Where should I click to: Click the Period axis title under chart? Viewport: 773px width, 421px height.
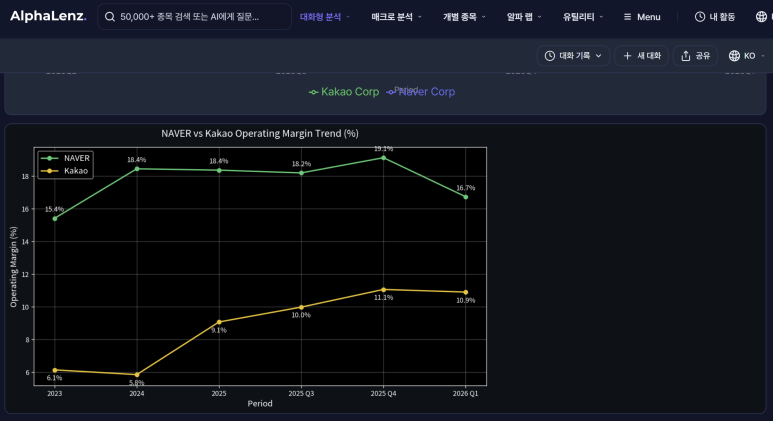(x=260, y=403)
